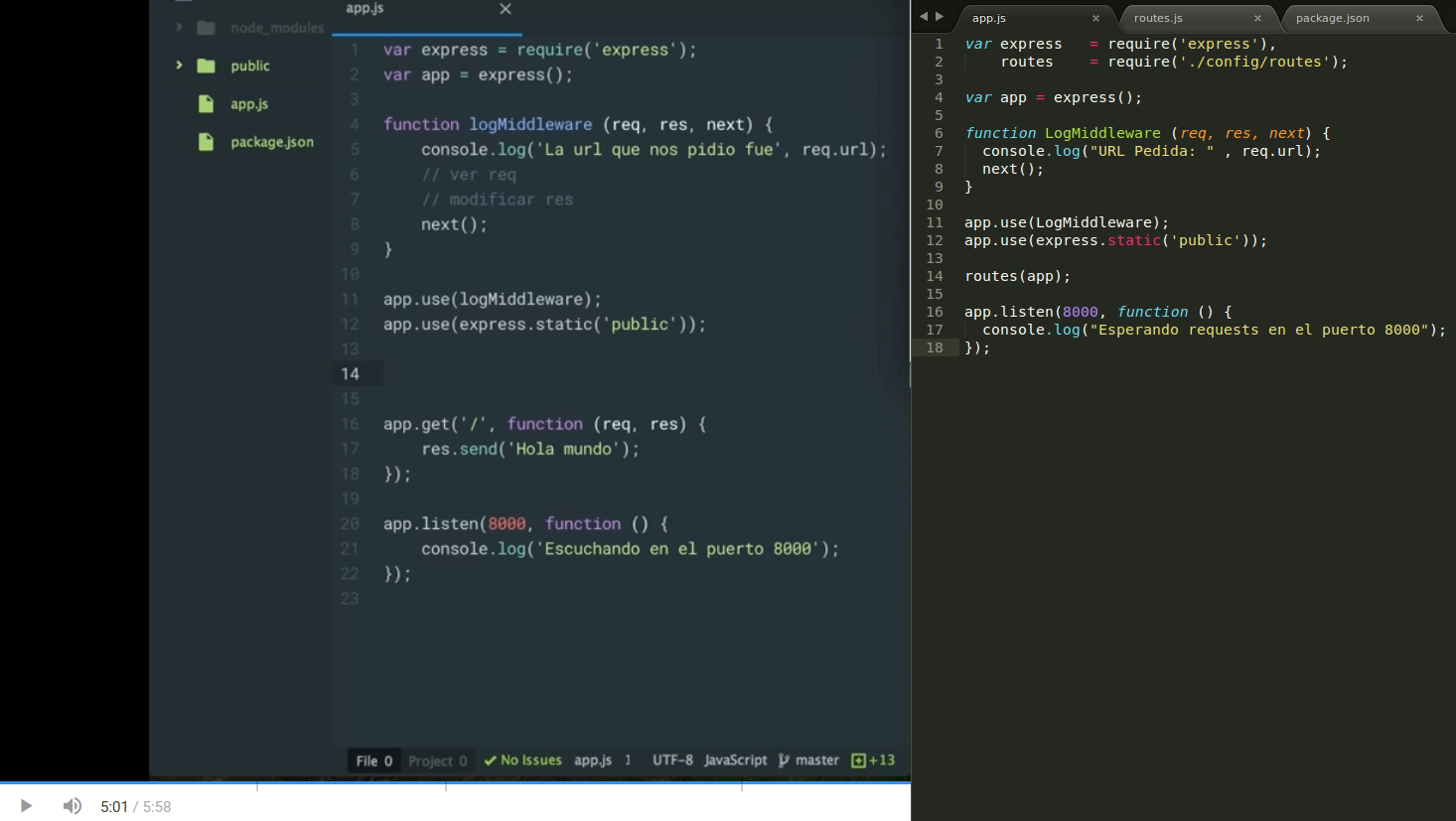Close the app.js tab in Sublime
1456x821 pixels.
coord(1095,18)
